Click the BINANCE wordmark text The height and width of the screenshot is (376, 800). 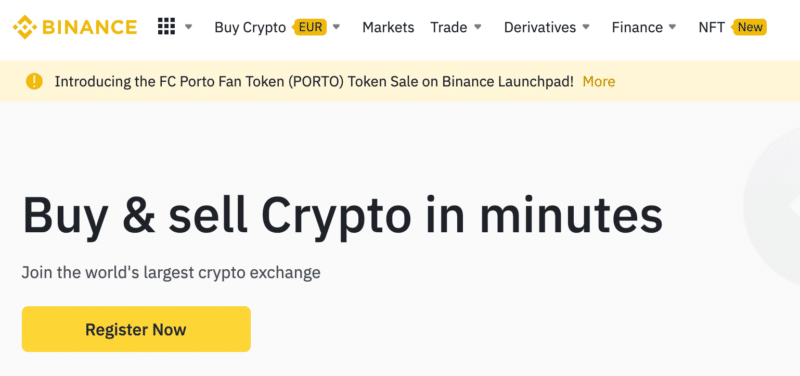90,27
